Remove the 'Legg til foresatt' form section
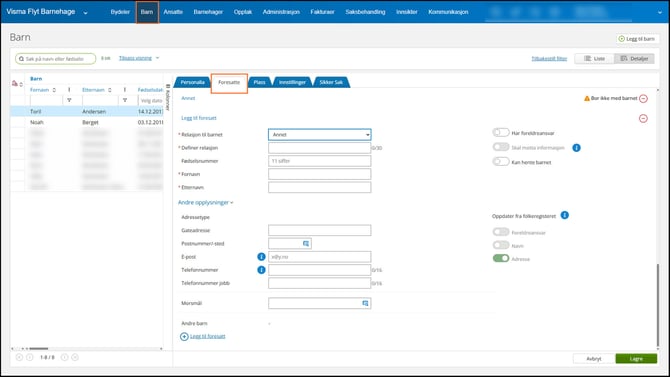This screenshot has height=377, width=670. (x=643, y=118)
